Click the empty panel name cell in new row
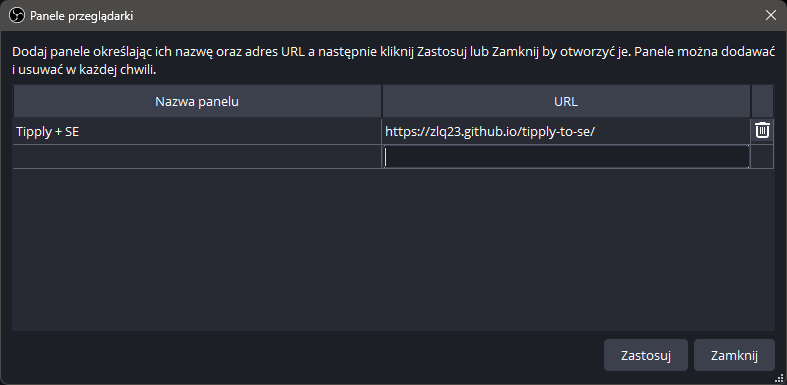The height and width of the screenshot is (385, 787). [197, 157]
